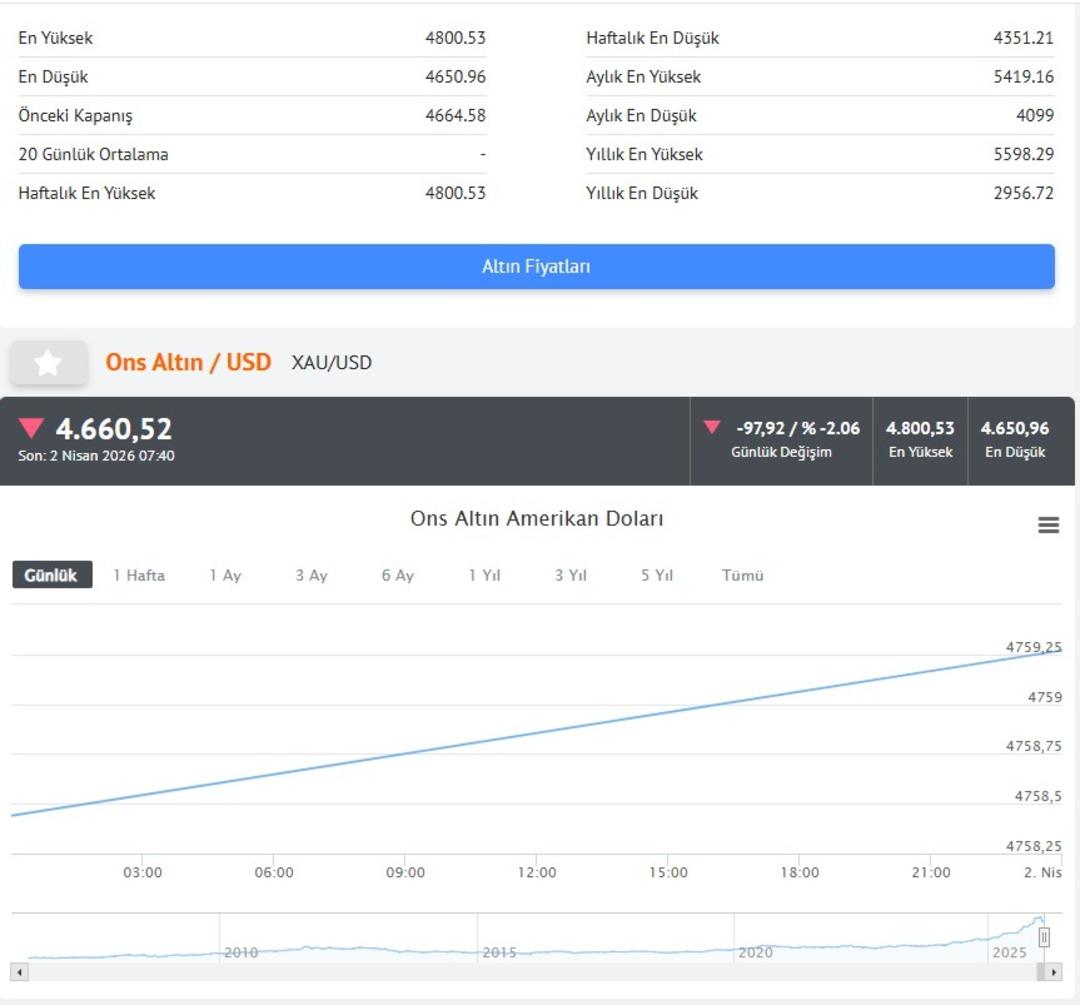Click the navigator scrollbar left arrow
This screenshot has height=1005, width=1080.
[19, 972]
